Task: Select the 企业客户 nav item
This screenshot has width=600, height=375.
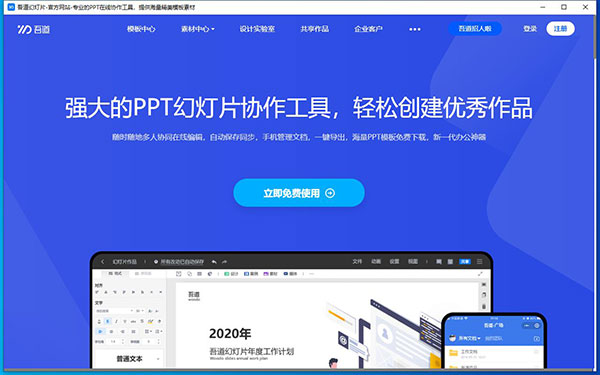Action: [x=368, y=29]
